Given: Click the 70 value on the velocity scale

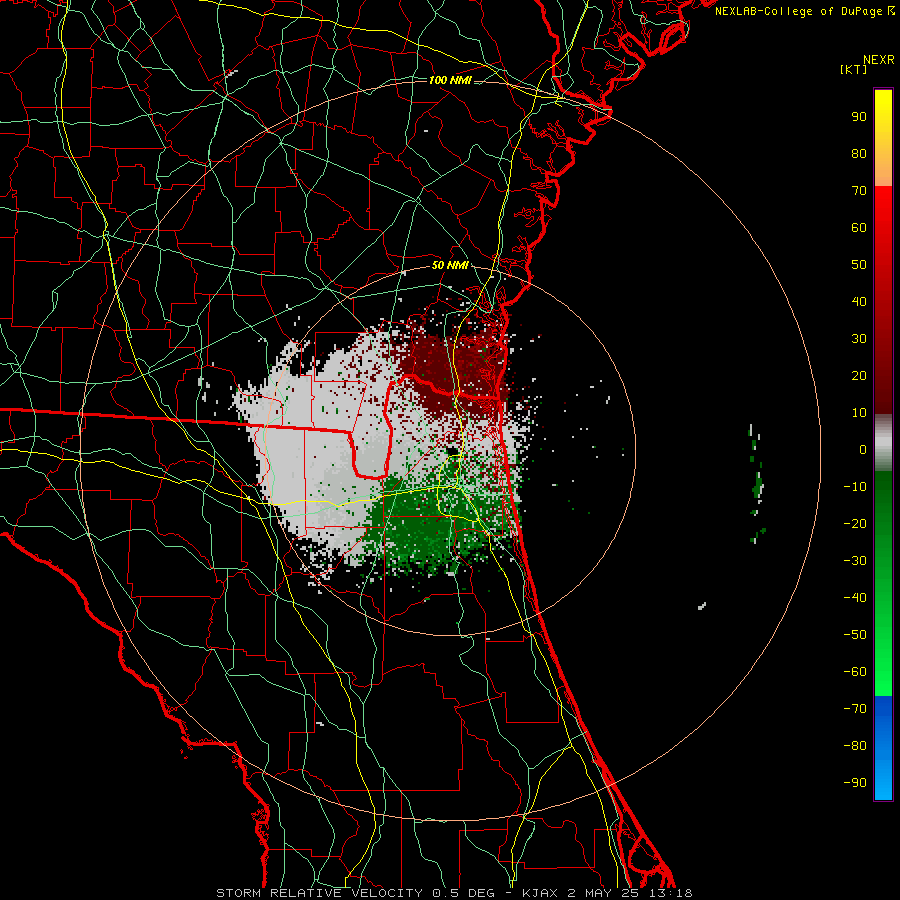Looking at the screenshot, I should click(859, 191).
